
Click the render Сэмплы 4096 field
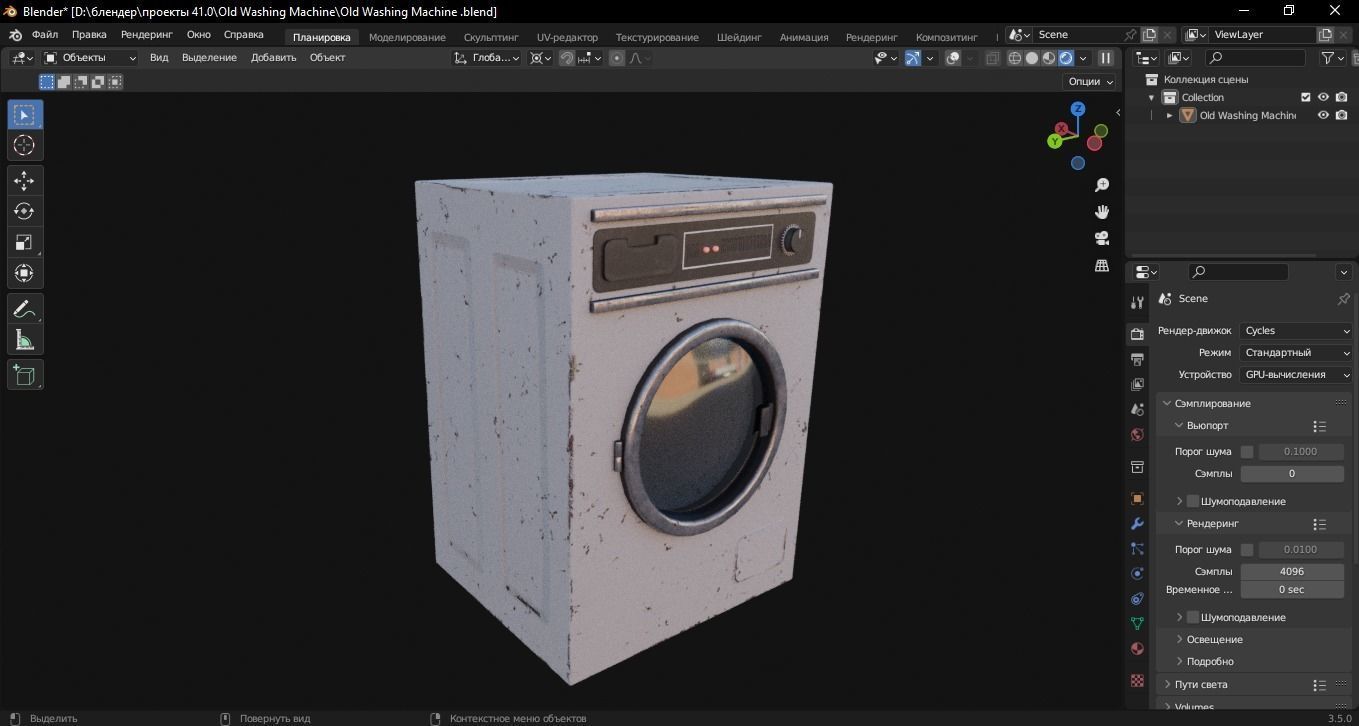1292,572
